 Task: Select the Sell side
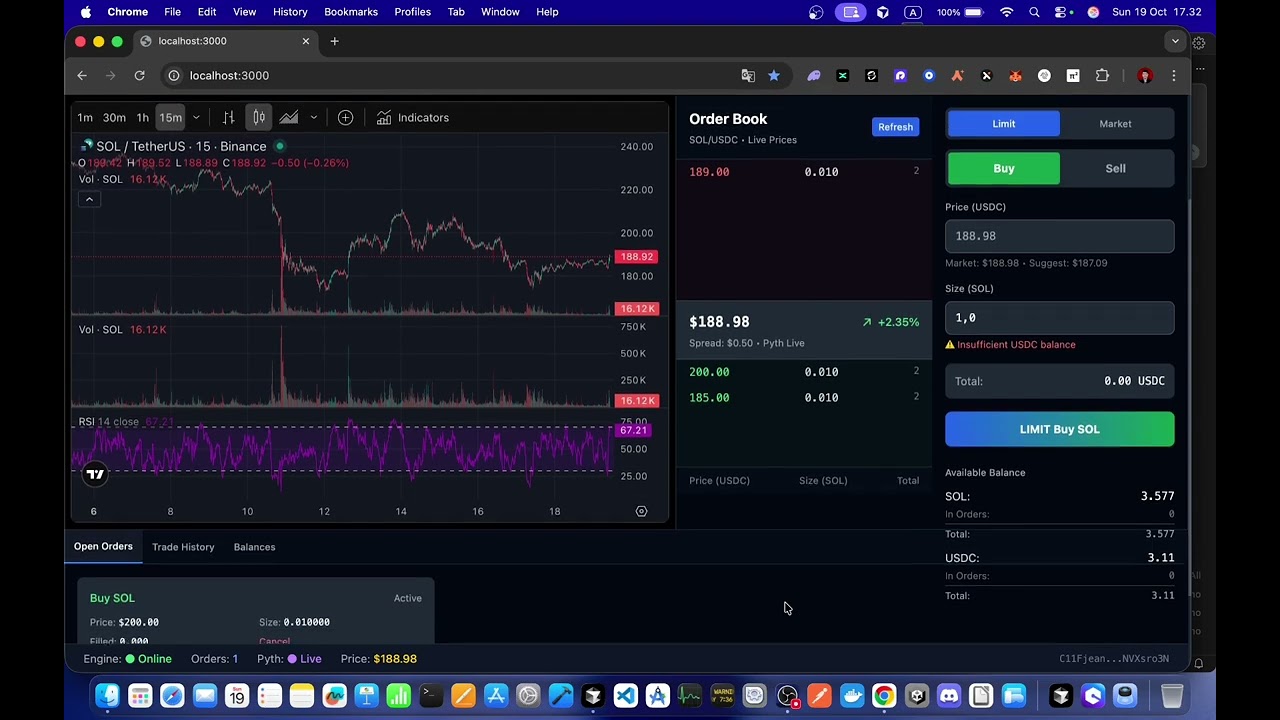pyautogui.click(x=1116, y=169)
